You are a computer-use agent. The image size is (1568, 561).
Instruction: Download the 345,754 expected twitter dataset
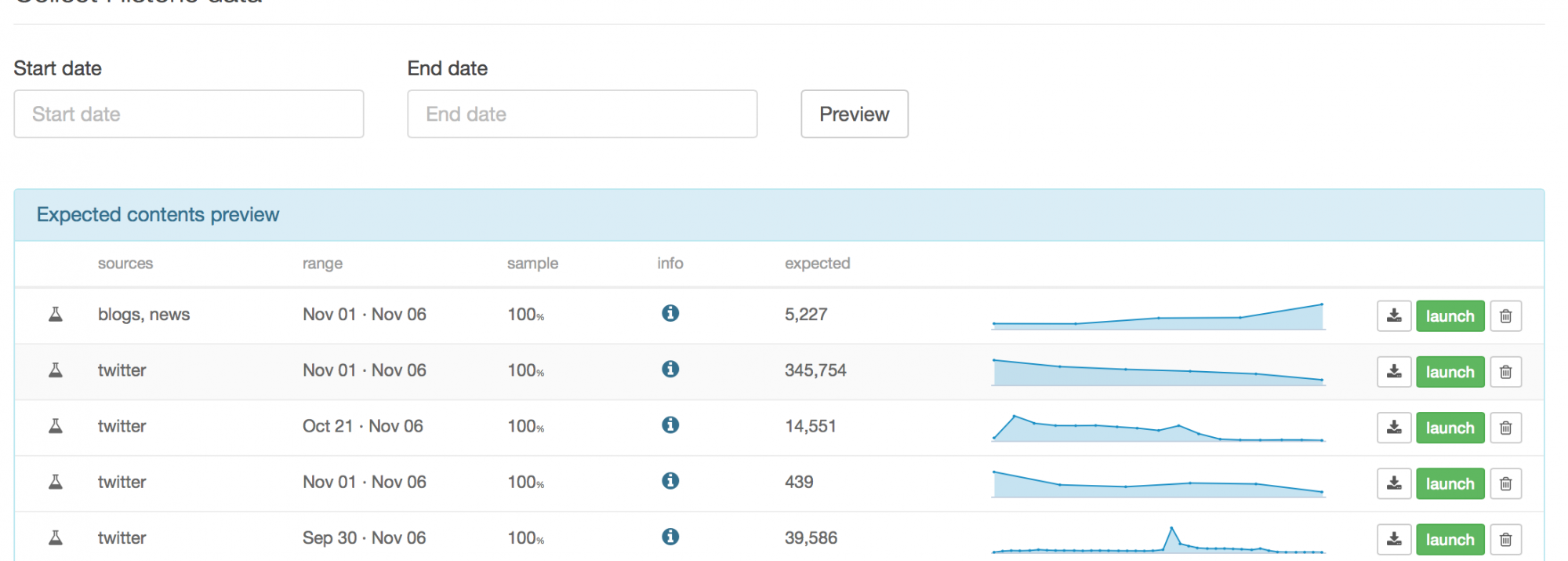(1393, 372)
